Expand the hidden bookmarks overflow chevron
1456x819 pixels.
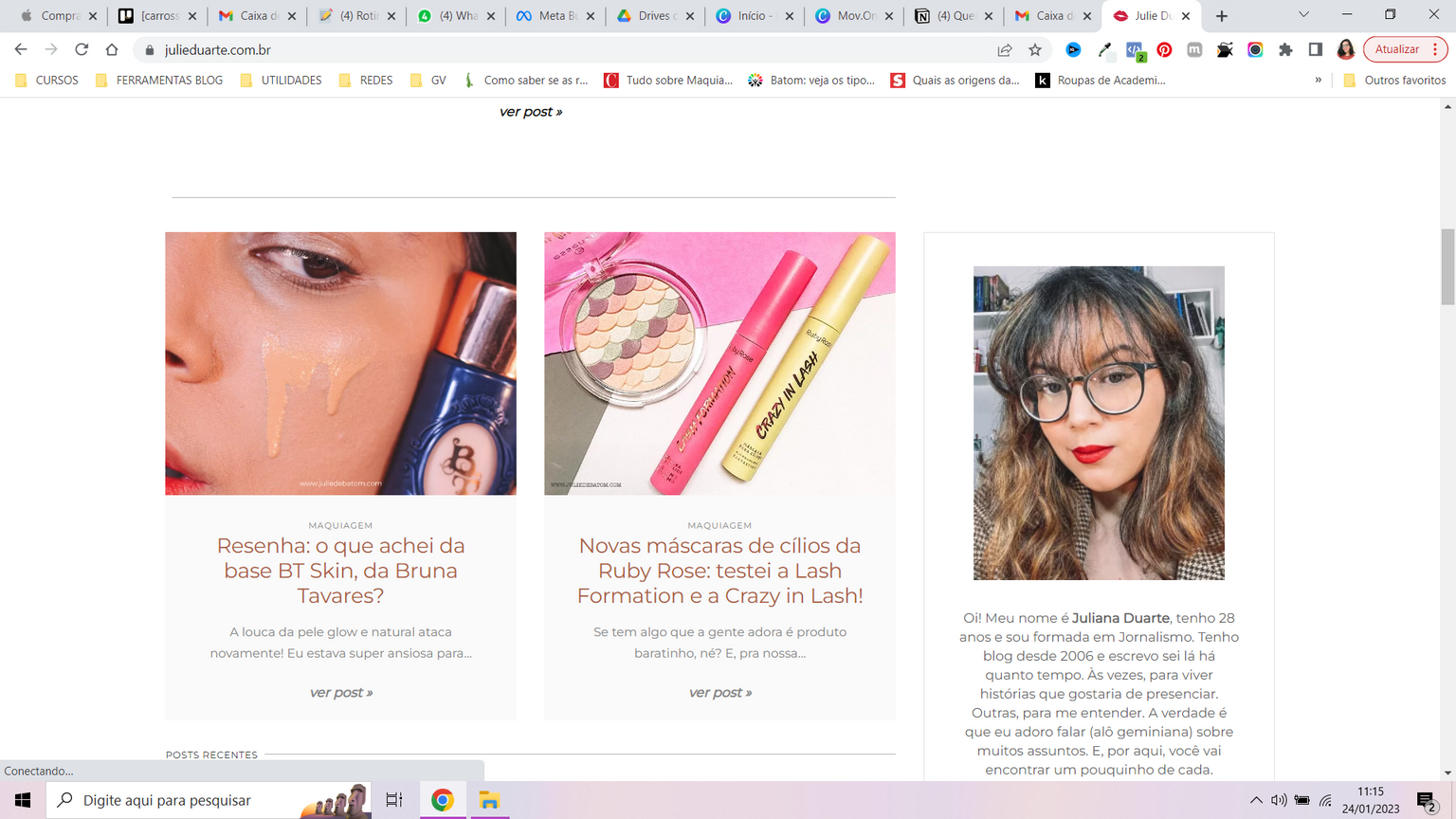click(x=1318, y=81)
